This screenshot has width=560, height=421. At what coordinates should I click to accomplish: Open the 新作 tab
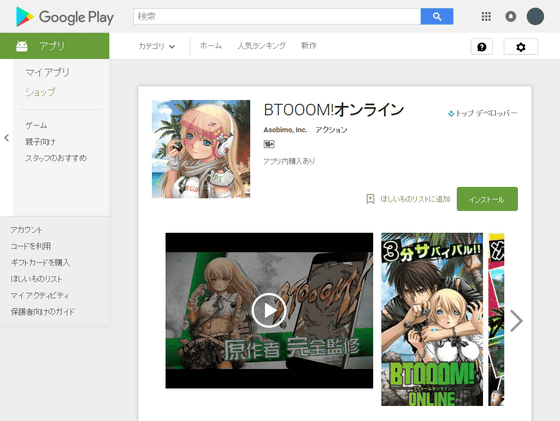click(x=309, y=46)
